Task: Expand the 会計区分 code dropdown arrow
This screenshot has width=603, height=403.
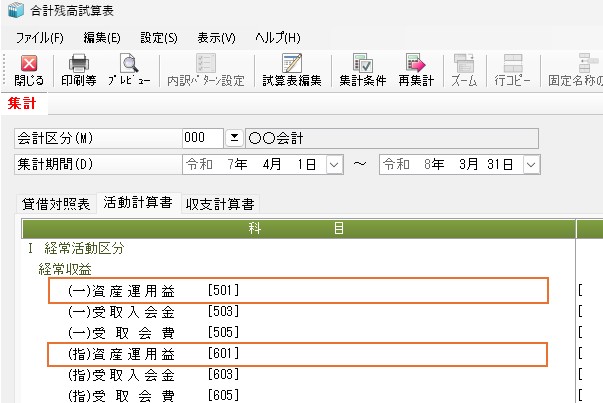Action: 234,138
